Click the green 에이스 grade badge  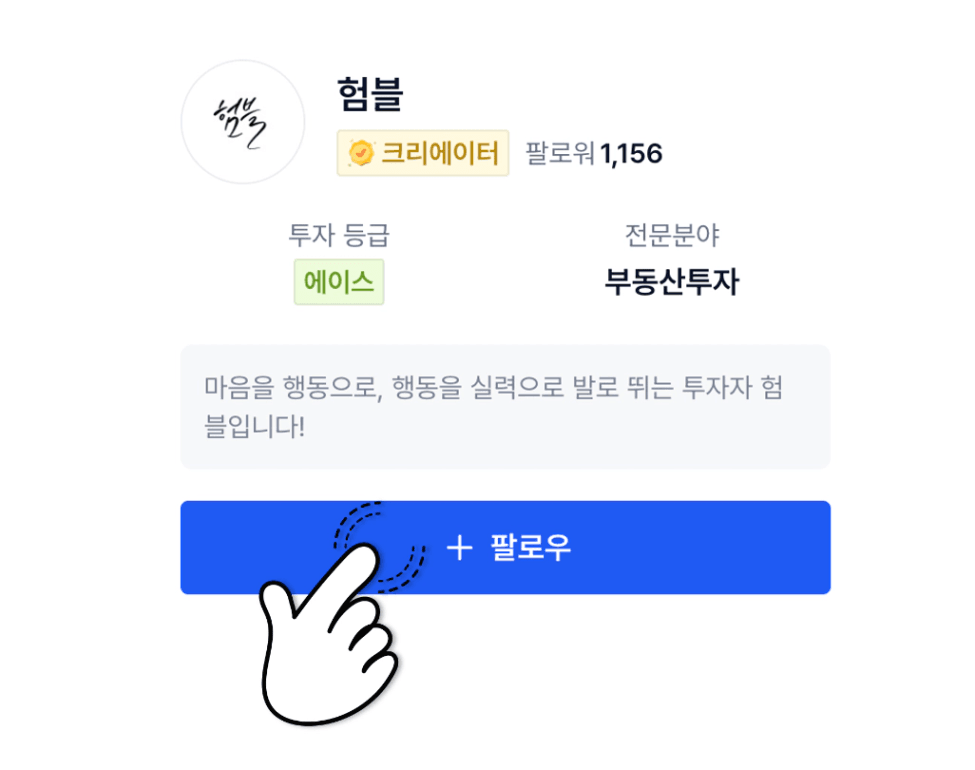point(338,282)
